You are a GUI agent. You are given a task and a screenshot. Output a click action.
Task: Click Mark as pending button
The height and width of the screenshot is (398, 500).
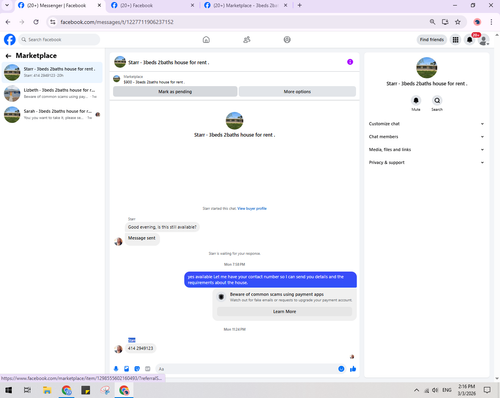click(175, 92)
